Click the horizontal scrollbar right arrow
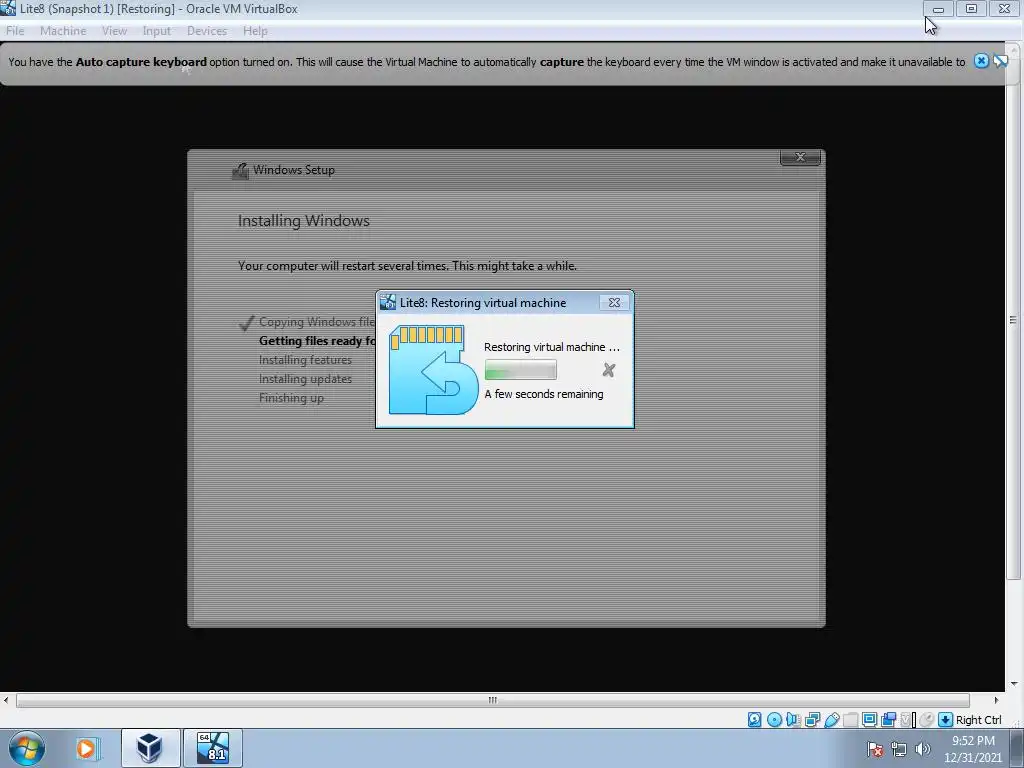Screen dimensions: 1024x768 click(997, 700)
